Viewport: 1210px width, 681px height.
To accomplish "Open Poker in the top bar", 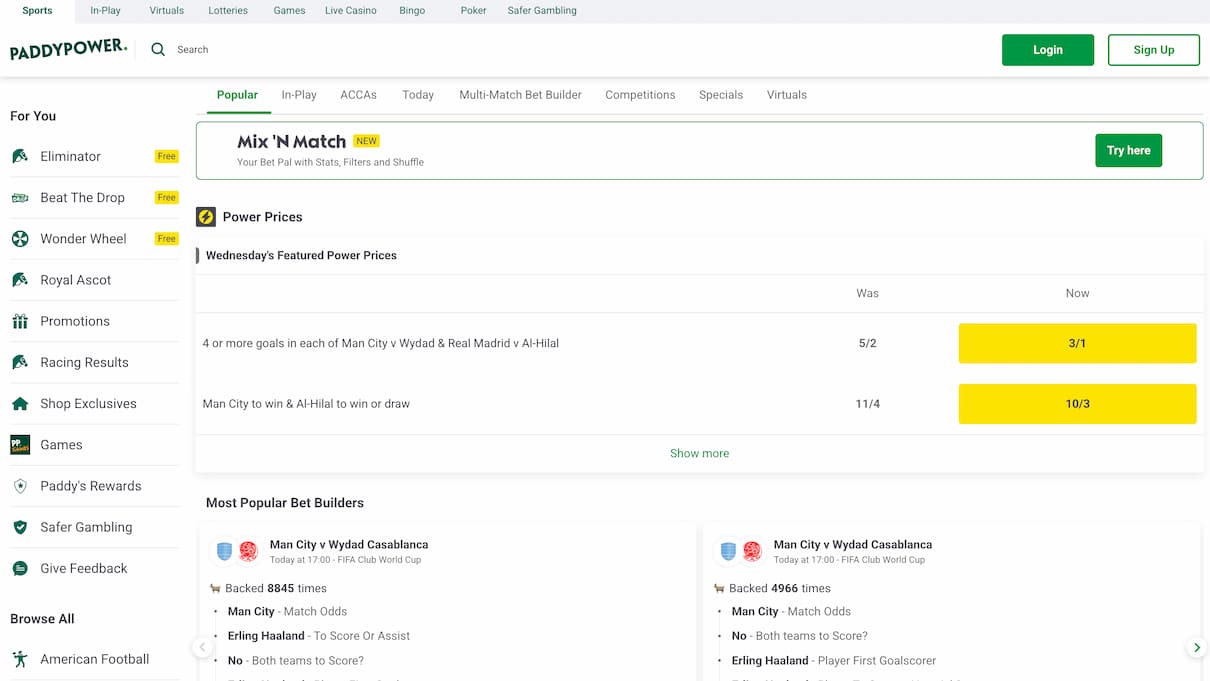I will [473, 11].
